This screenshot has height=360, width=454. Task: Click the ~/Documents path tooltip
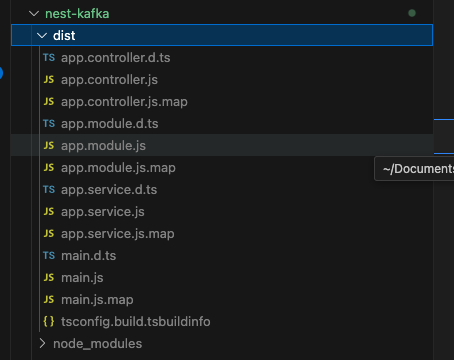(414, 169)
